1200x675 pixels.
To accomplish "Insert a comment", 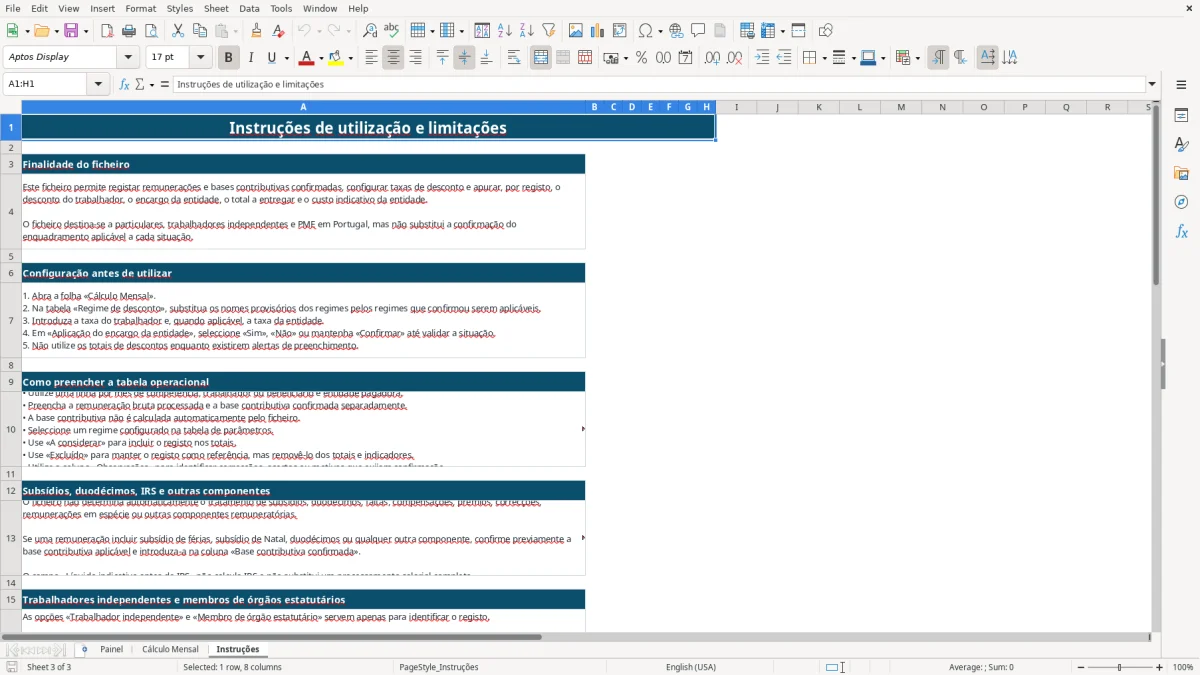I will click(x=699, y=31).
